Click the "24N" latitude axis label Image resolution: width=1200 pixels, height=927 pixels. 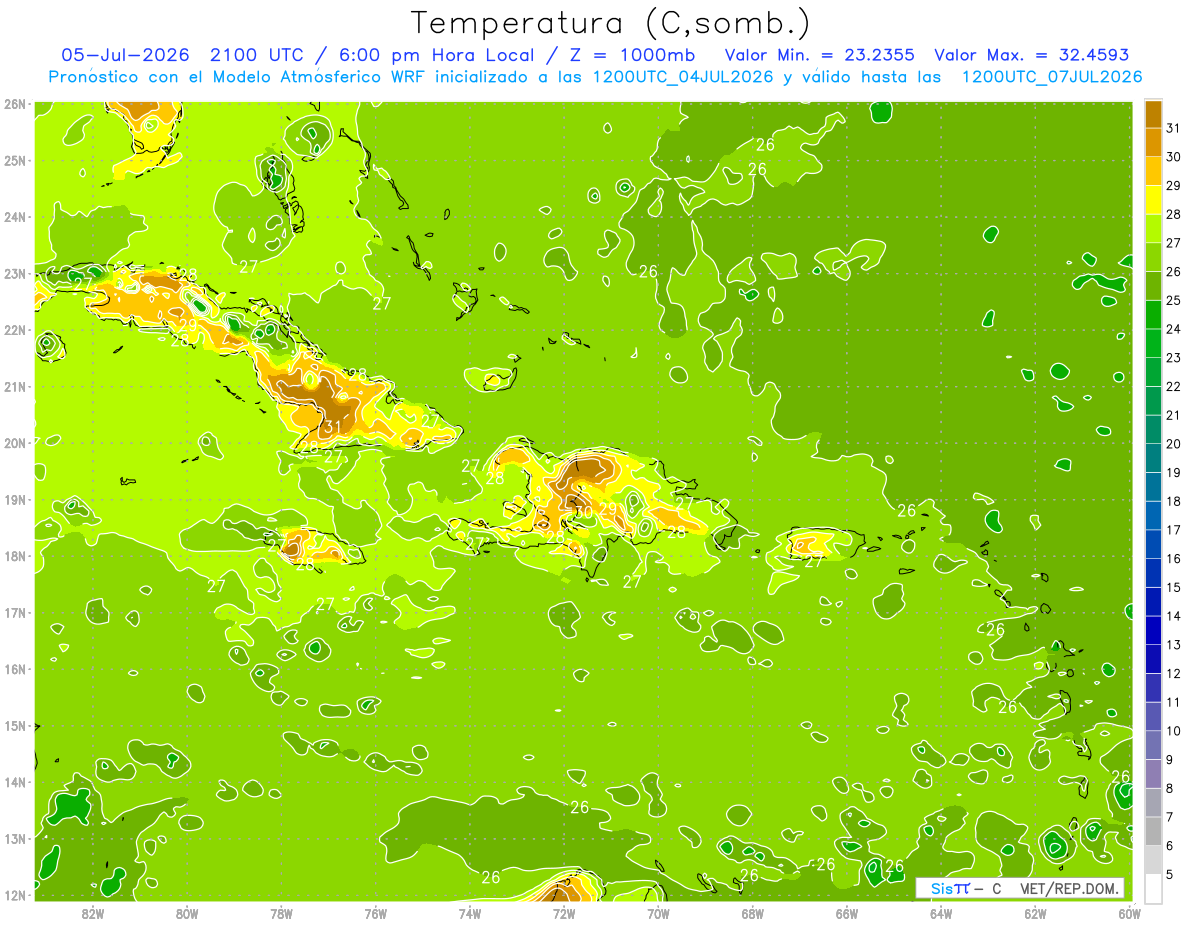14,217
